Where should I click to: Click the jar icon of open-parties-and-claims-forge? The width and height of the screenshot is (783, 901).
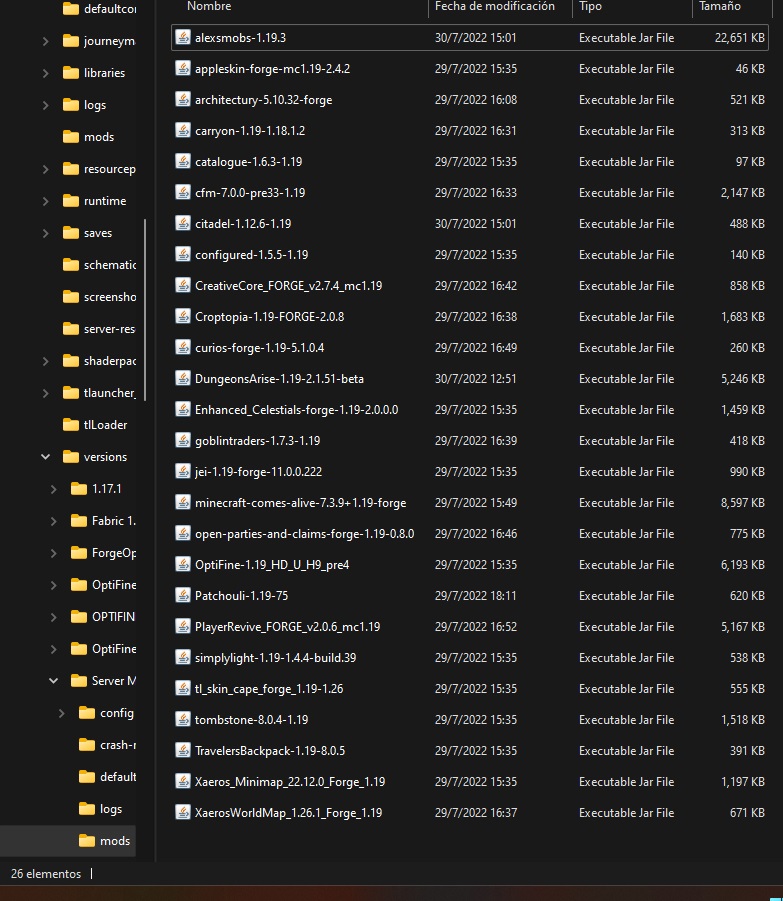pos(183,534)
